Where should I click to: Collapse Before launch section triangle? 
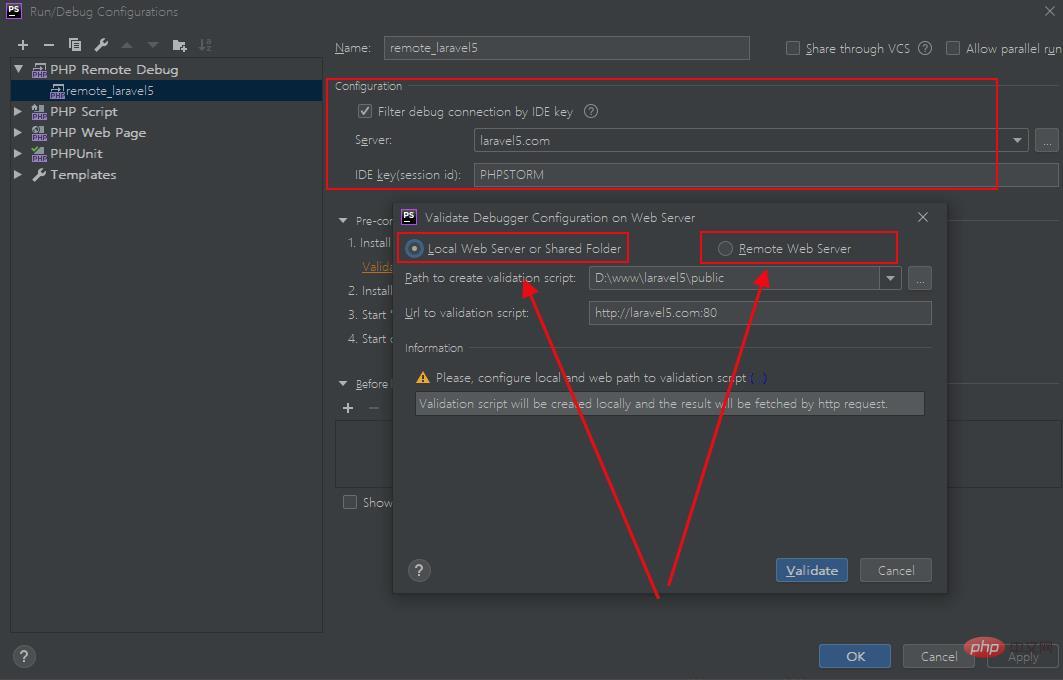tap(343, 384)
